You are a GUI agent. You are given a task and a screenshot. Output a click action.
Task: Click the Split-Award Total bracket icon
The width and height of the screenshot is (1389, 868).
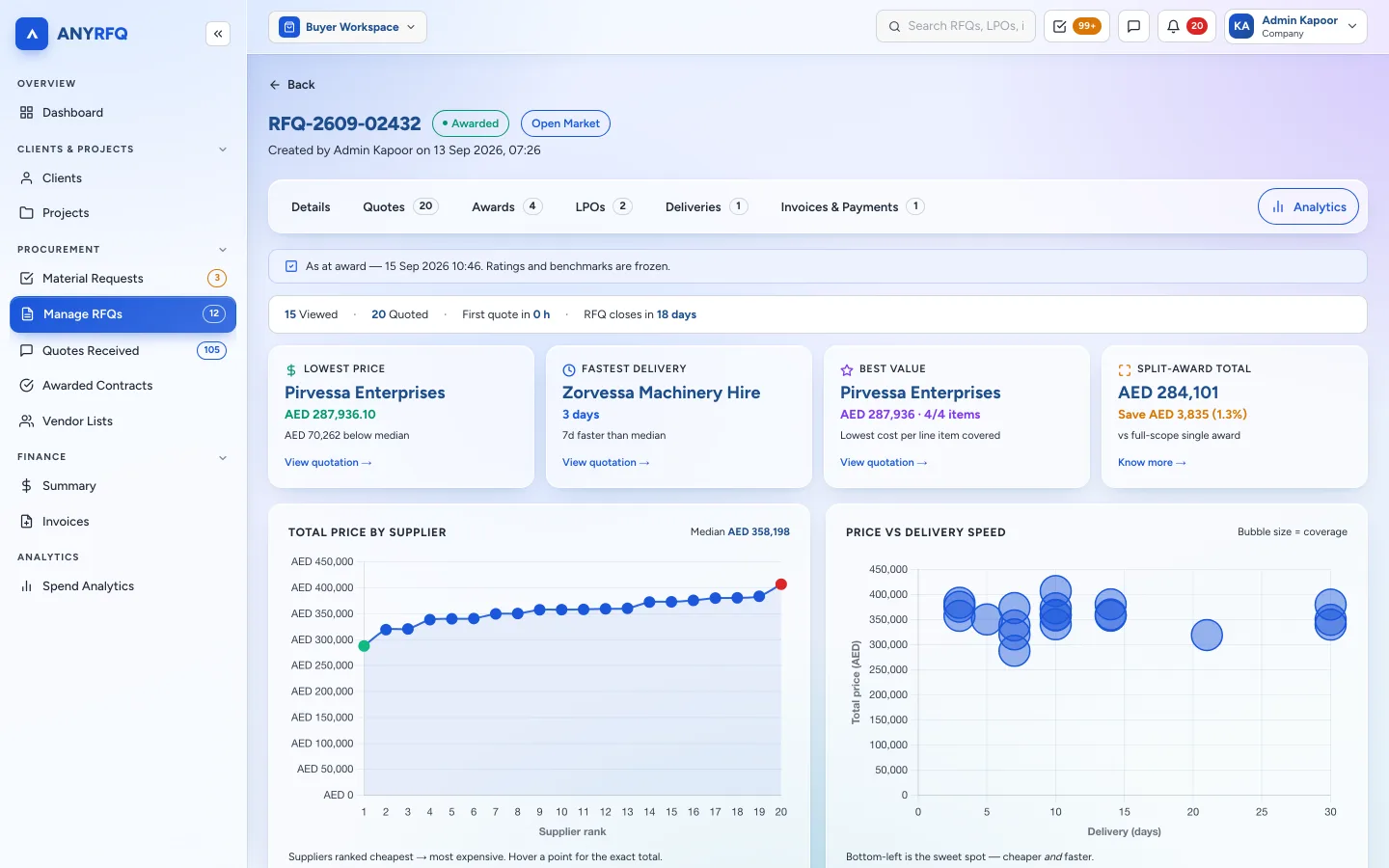(1125, 369)
